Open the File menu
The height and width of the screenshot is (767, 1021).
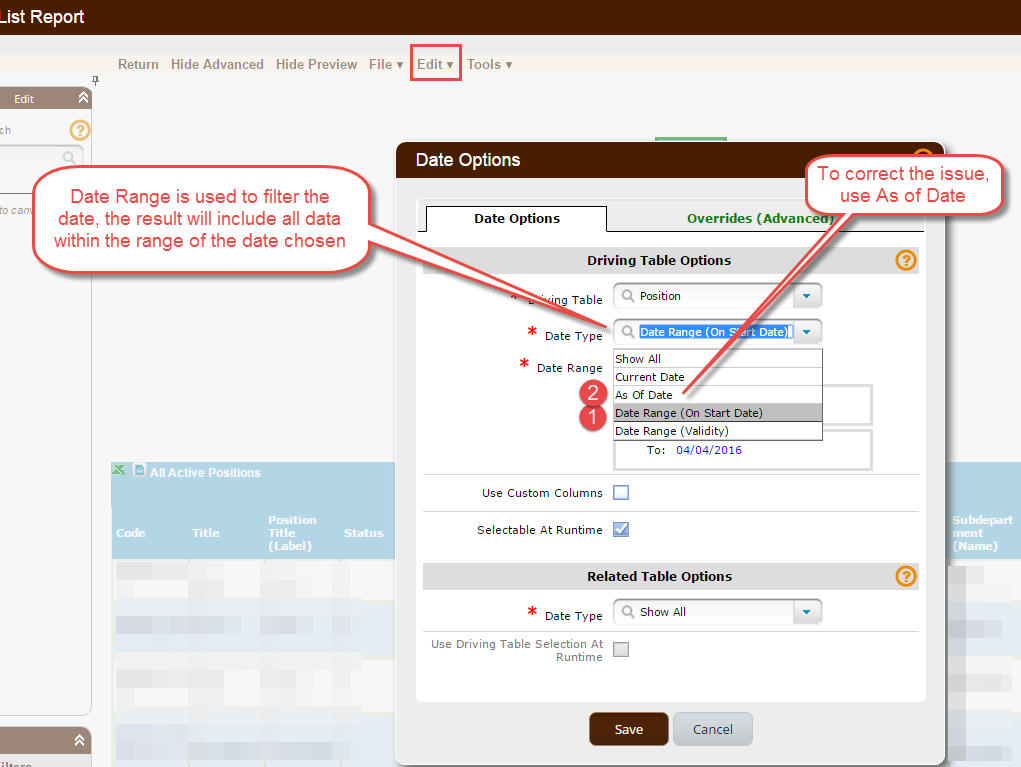pos(385,64)
